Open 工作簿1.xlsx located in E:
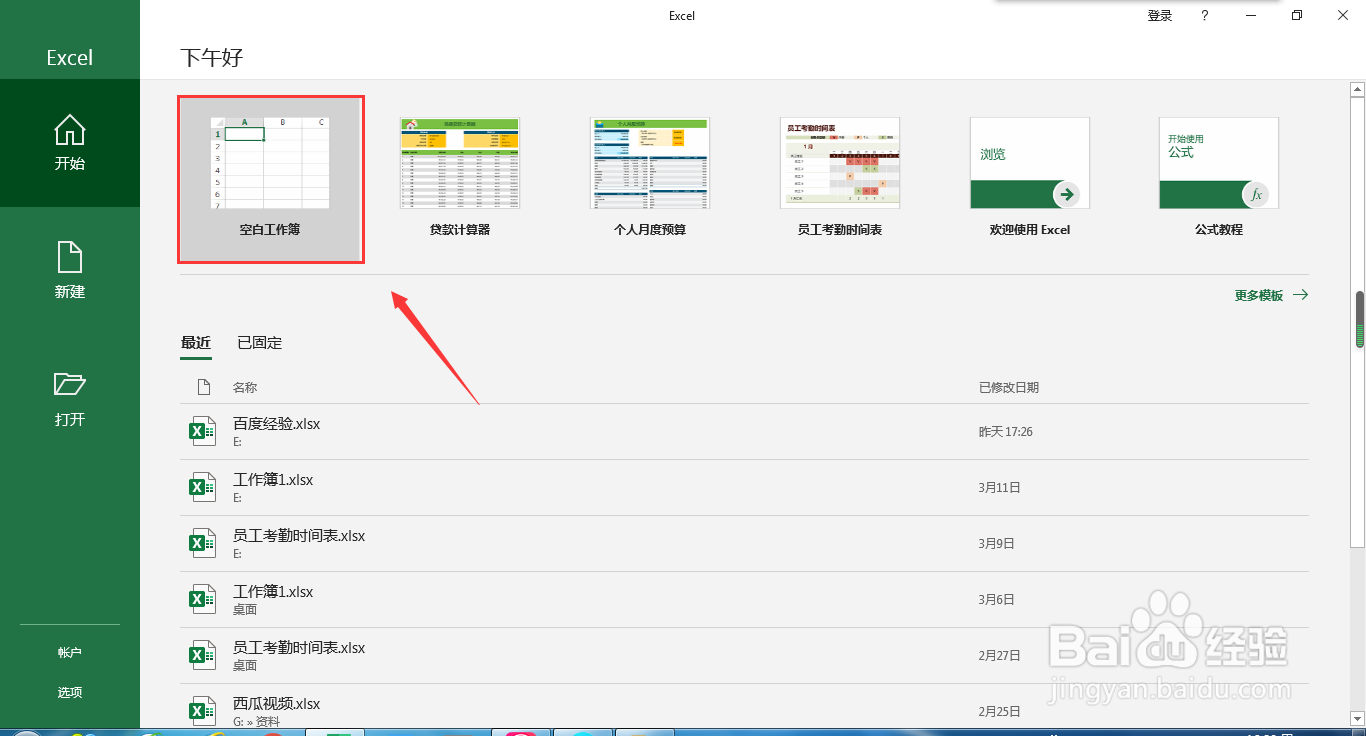The image size is (1366, 736). [x=744, y=488]
